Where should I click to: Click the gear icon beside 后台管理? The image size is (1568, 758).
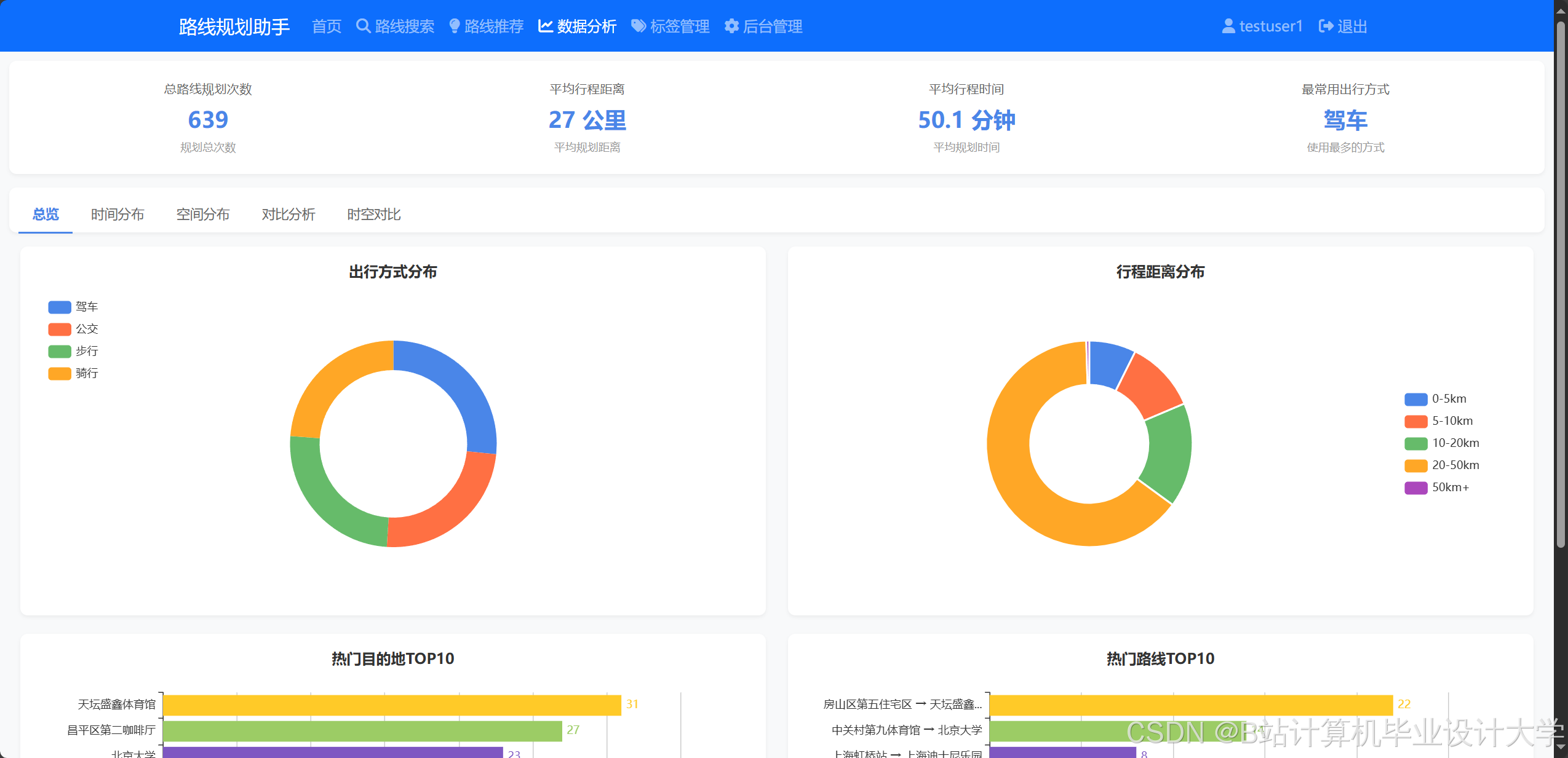731,26
